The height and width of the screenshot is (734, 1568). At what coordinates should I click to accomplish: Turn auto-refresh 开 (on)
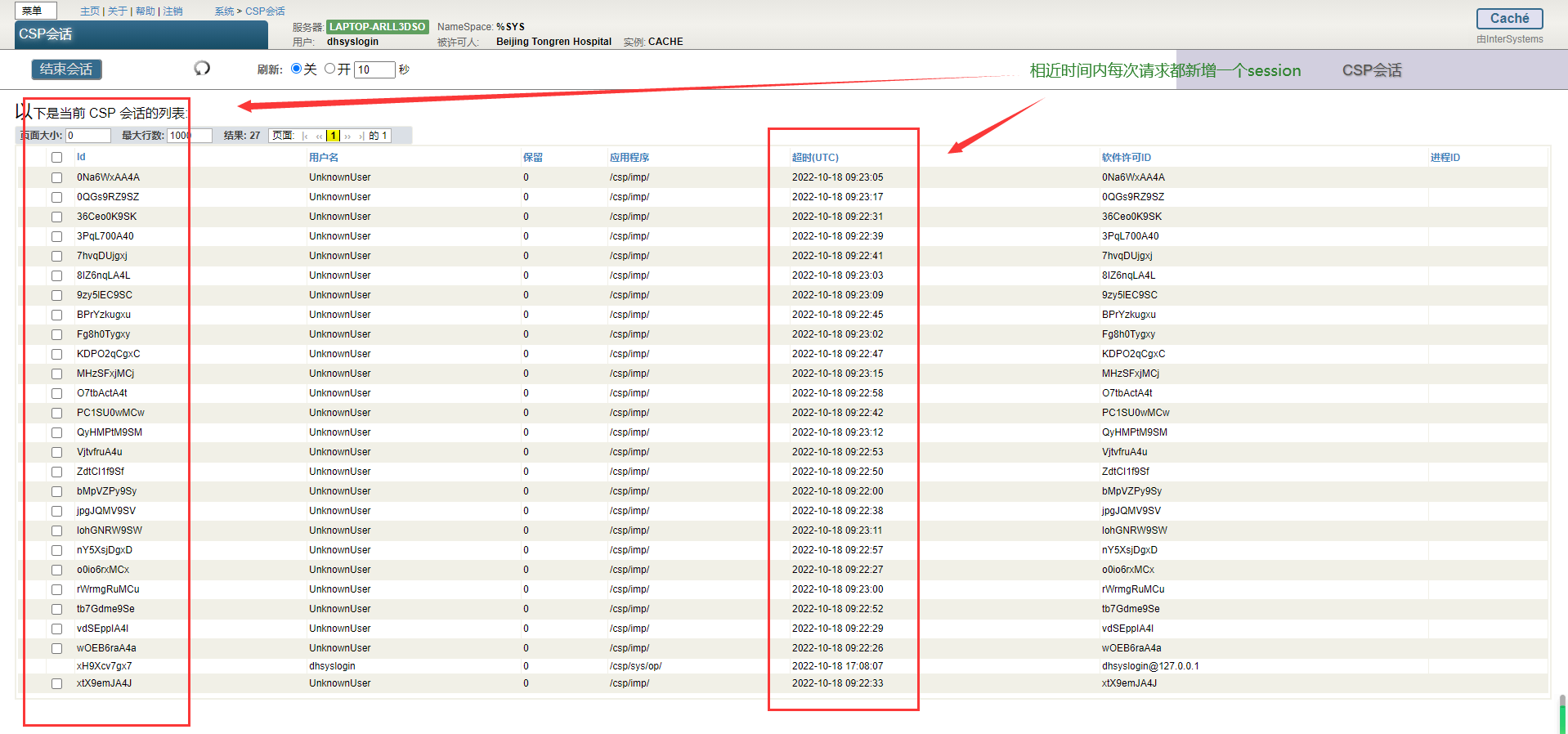(330, 69)
